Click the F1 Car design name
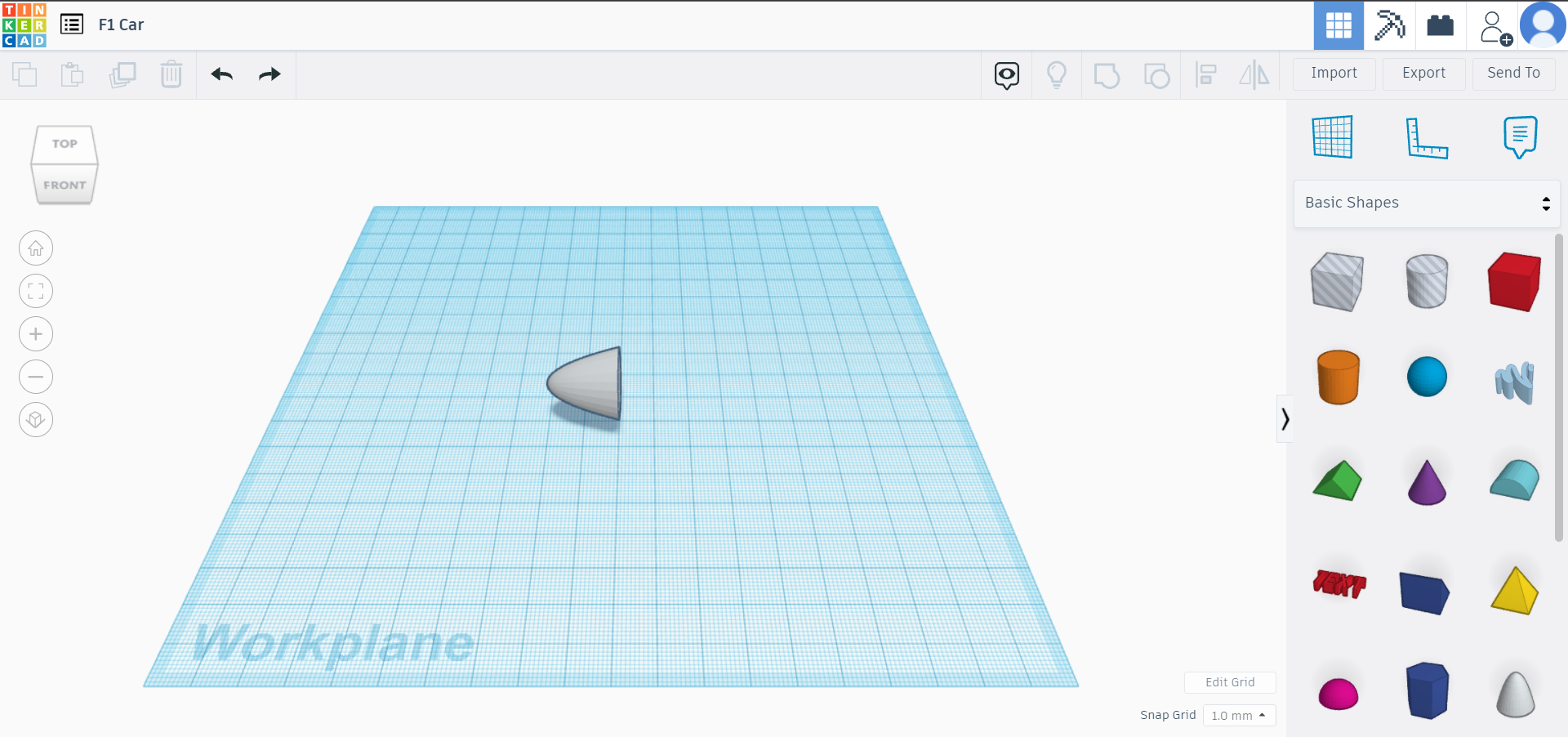 click(x=121, y=25)
